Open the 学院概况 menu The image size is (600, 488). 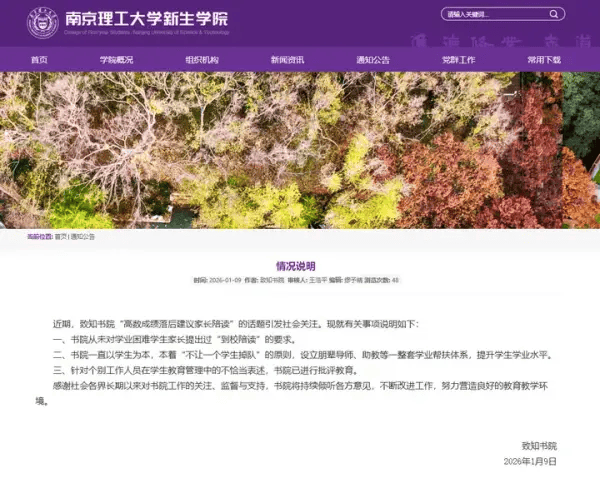116,60
